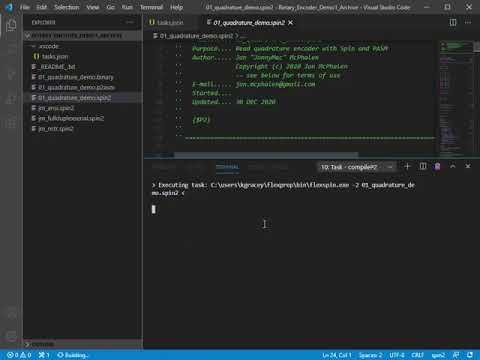Click the horizontal scrollbar in the editor
The image size is (480, 360).
pyautogui.click(x=266, y=155)
